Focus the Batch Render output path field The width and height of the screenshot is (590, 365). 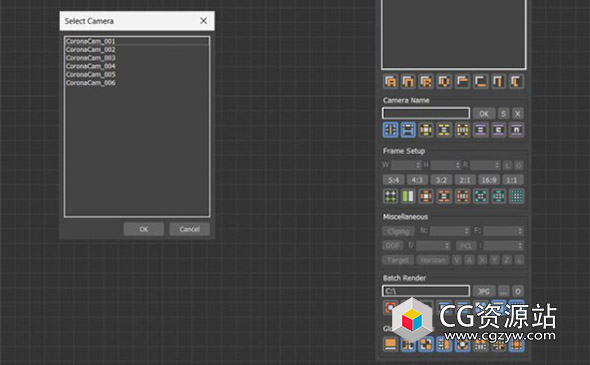coord(426,291)
